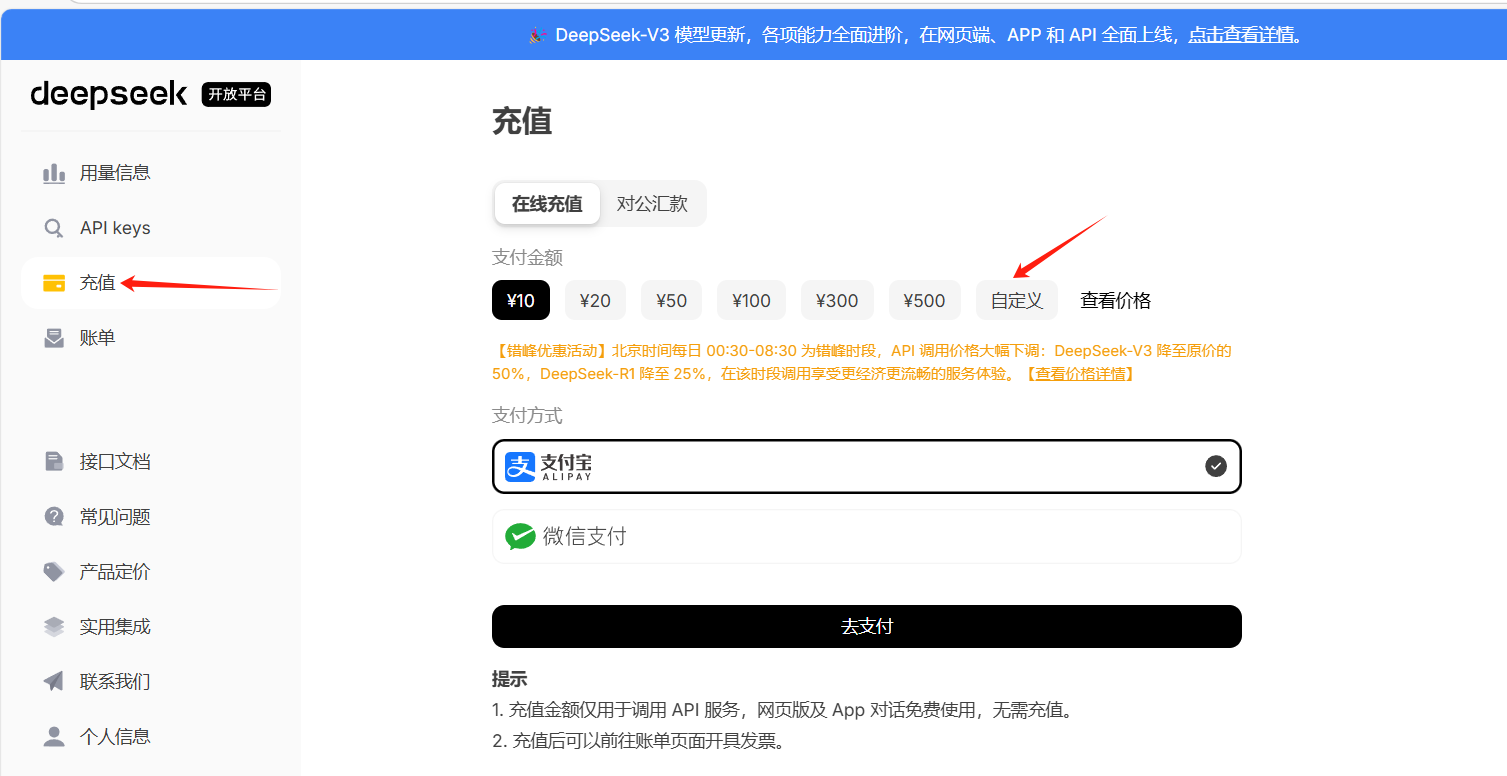Click the 错峰优惠活动 promo text

[x=862, y=363]
